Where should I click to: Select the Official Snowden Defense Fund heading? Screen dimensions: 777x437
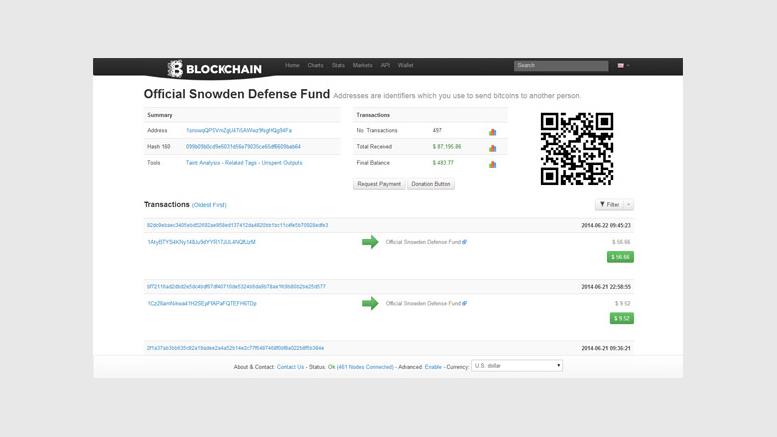coord(237,94)
